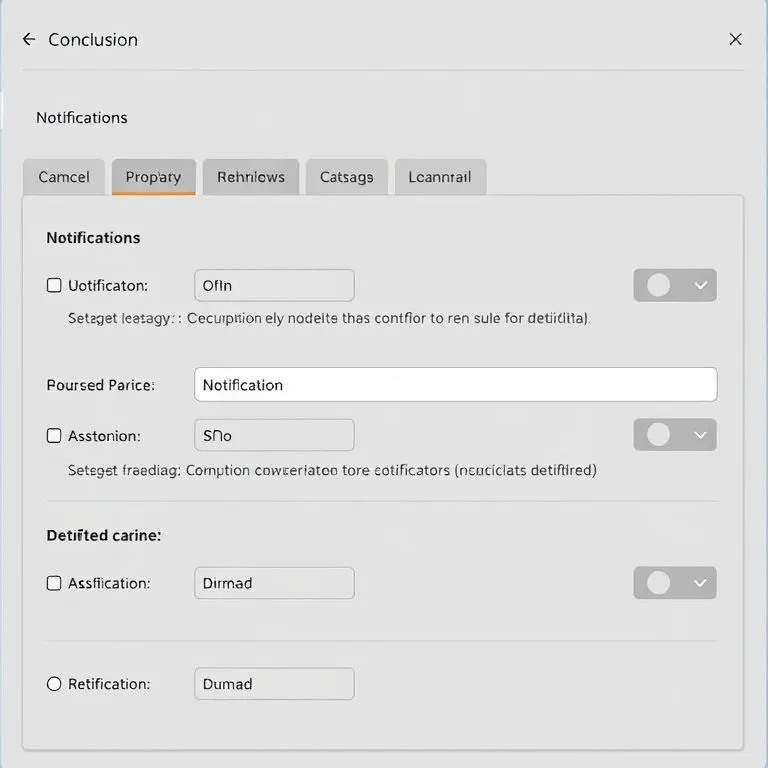Toggle the round switch in Uotificaton row
Screen dimensions: 768x768
point(658,285)
